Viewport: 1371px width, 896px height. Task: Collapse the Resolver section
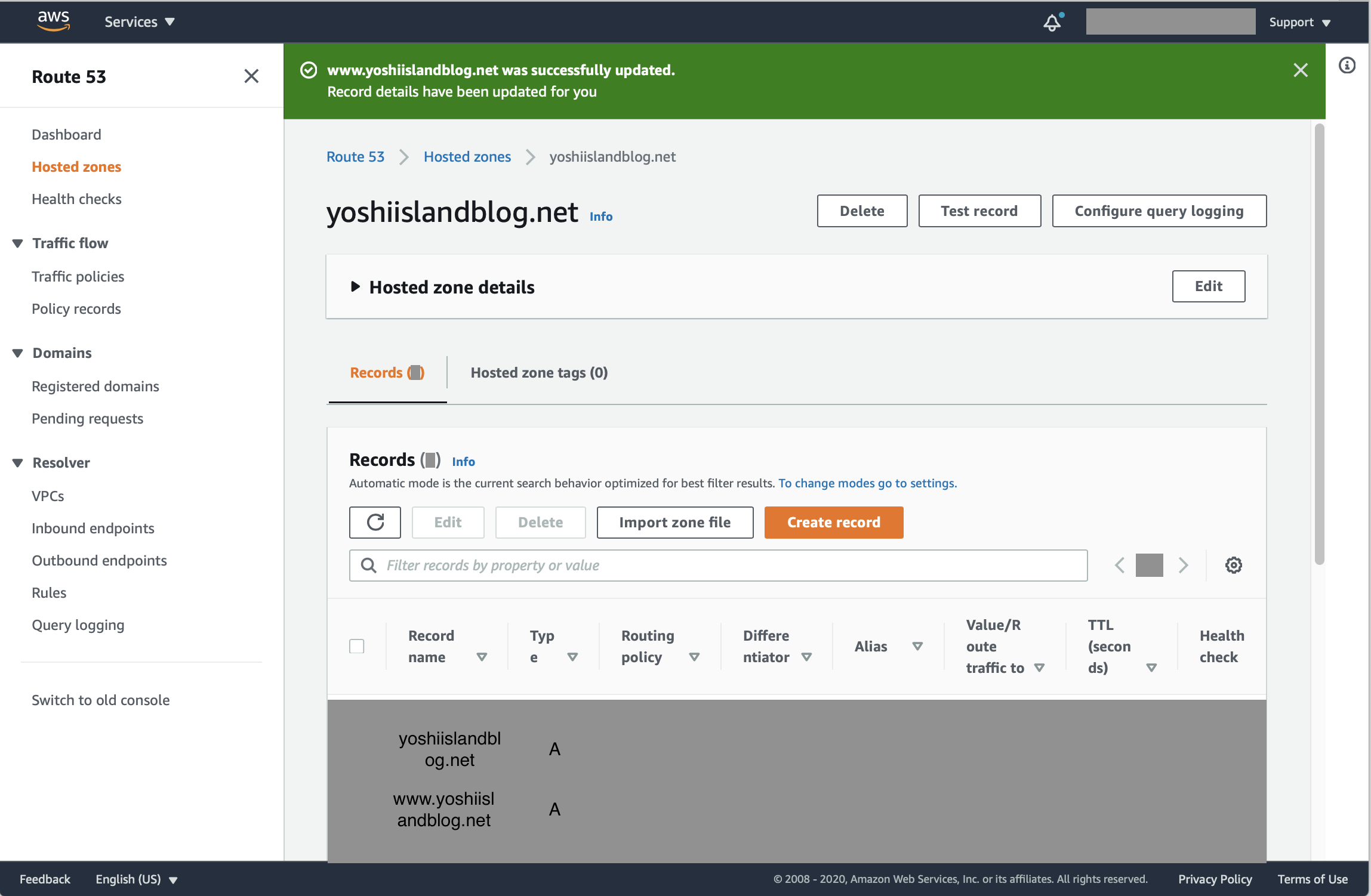(18, 462)
